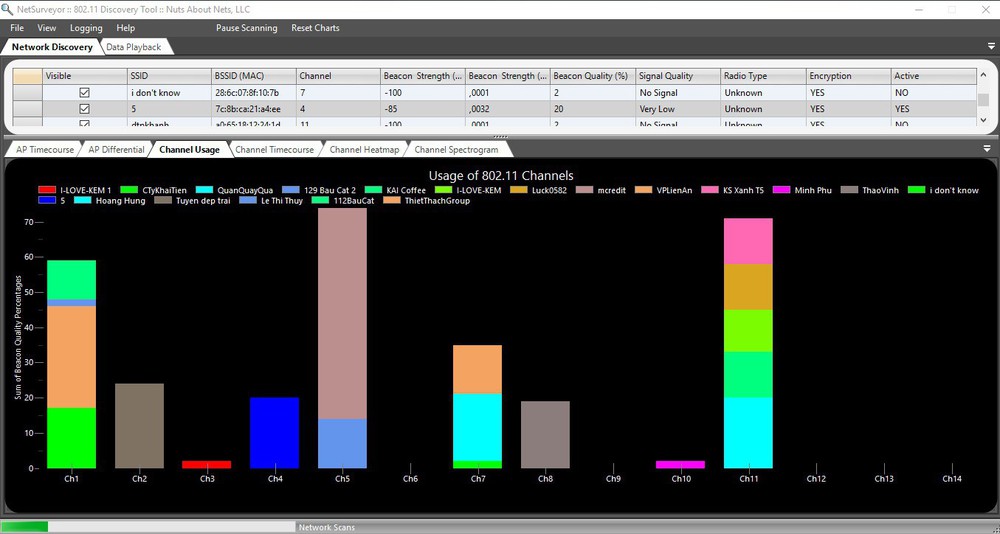Click Pause Scanning
Screen dimensions: 1000x534
click(246, 28)
